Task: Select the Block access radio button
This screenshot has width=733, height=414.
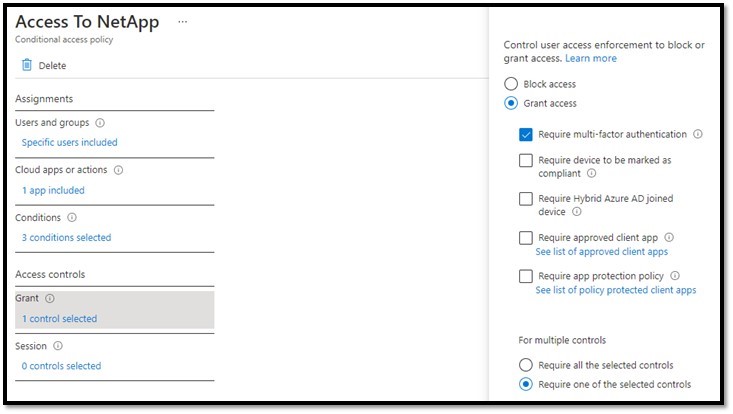Action: tap(511, 84)
